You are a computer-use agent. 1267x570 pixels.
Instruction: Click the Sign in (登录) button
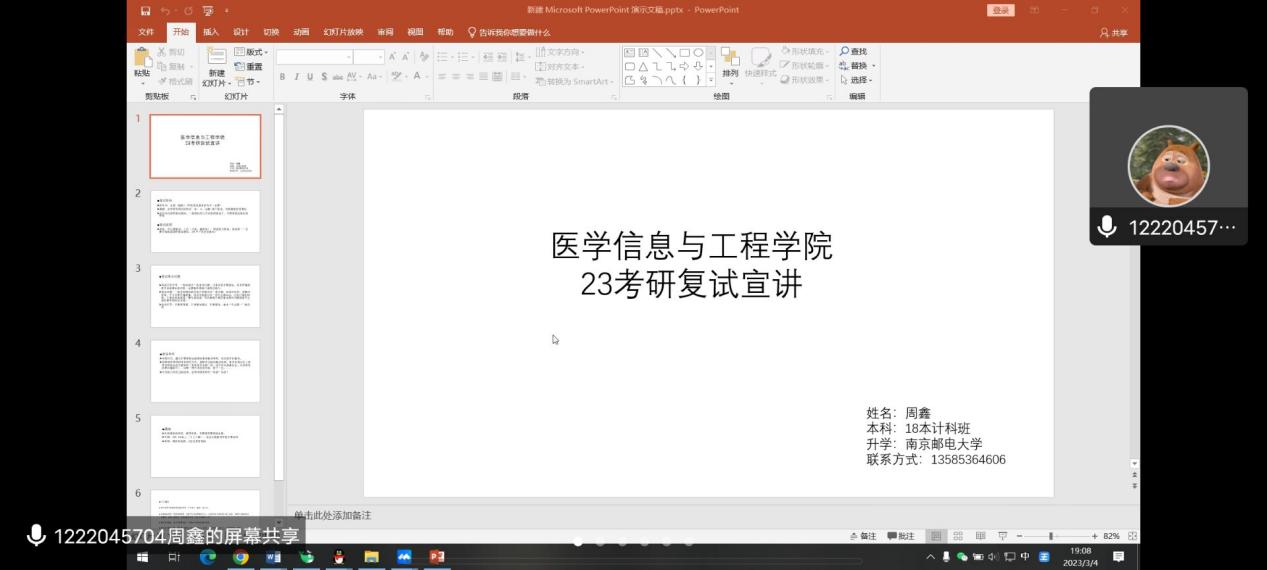tap(1000, 10)
